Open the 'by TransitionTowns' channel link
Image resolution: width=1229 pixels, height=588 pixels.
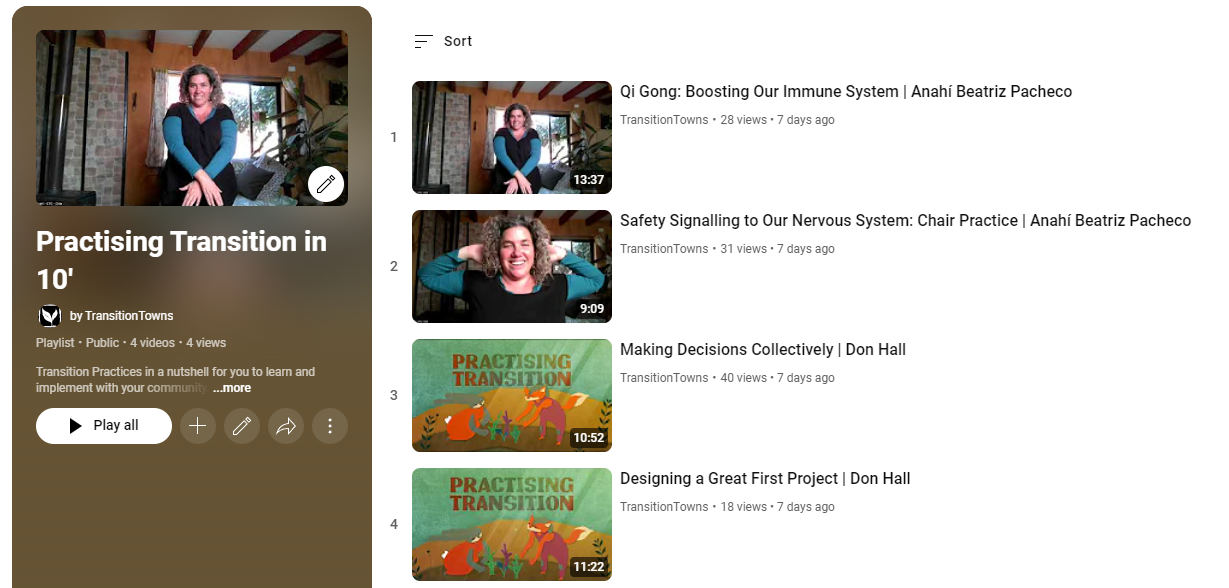121,316
